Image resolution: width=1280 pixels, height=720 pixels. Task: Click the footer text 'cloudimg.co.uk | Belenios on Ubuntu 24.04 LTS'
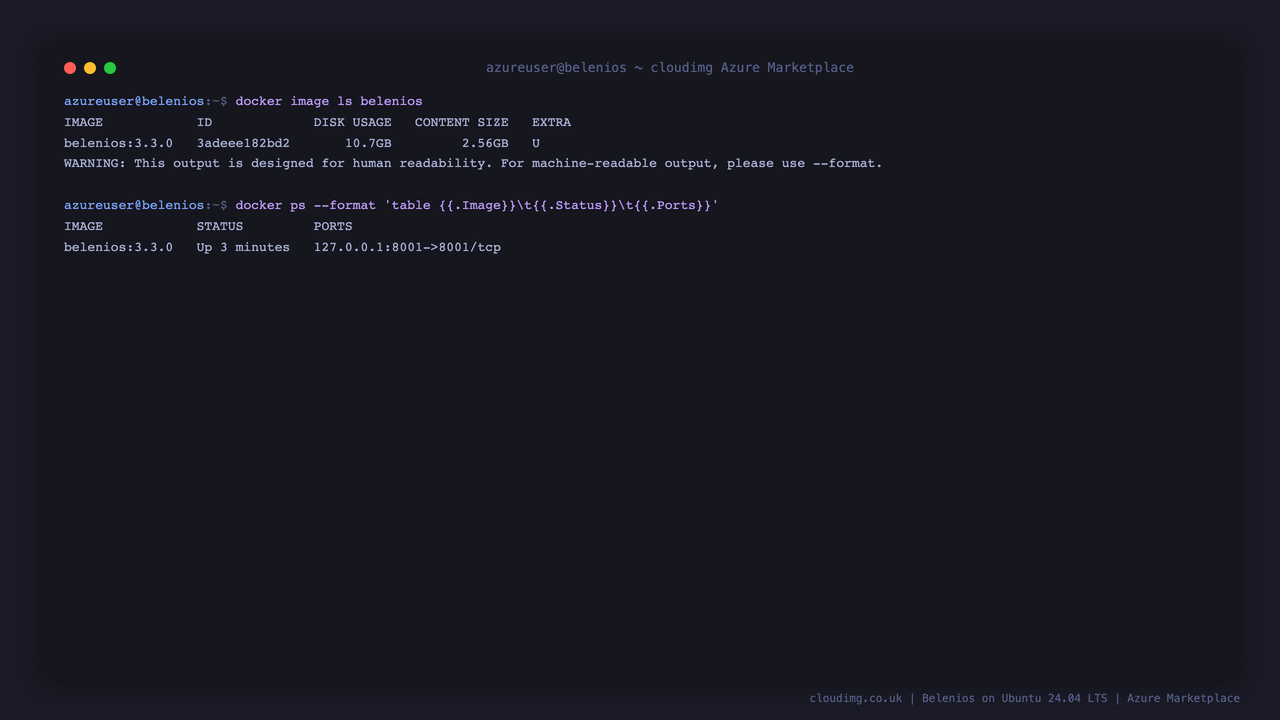click(958, 698)
